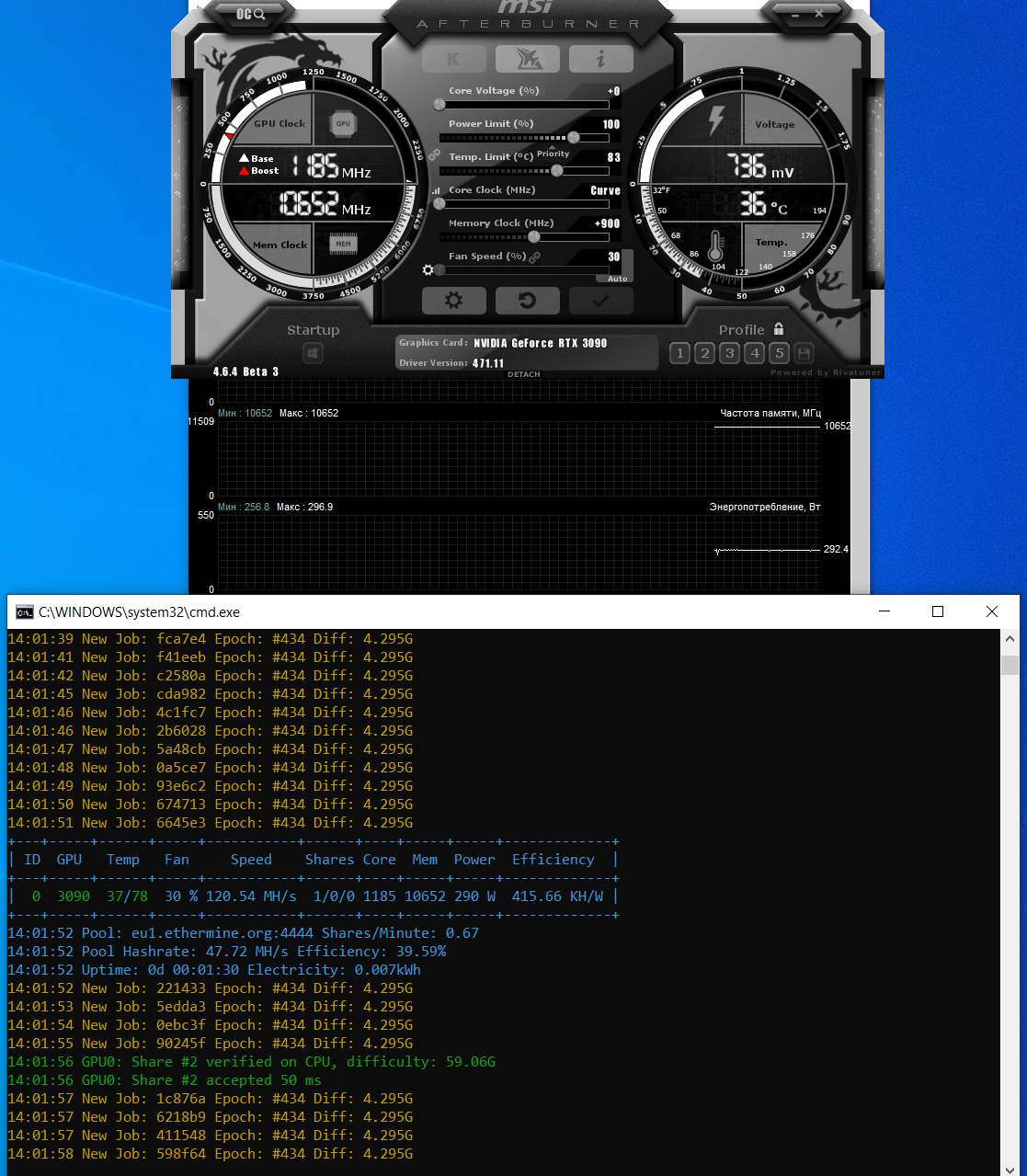Click the MEM chip icon
The height and width of the screenshot is (1176, 1027).
pos(343,245)
